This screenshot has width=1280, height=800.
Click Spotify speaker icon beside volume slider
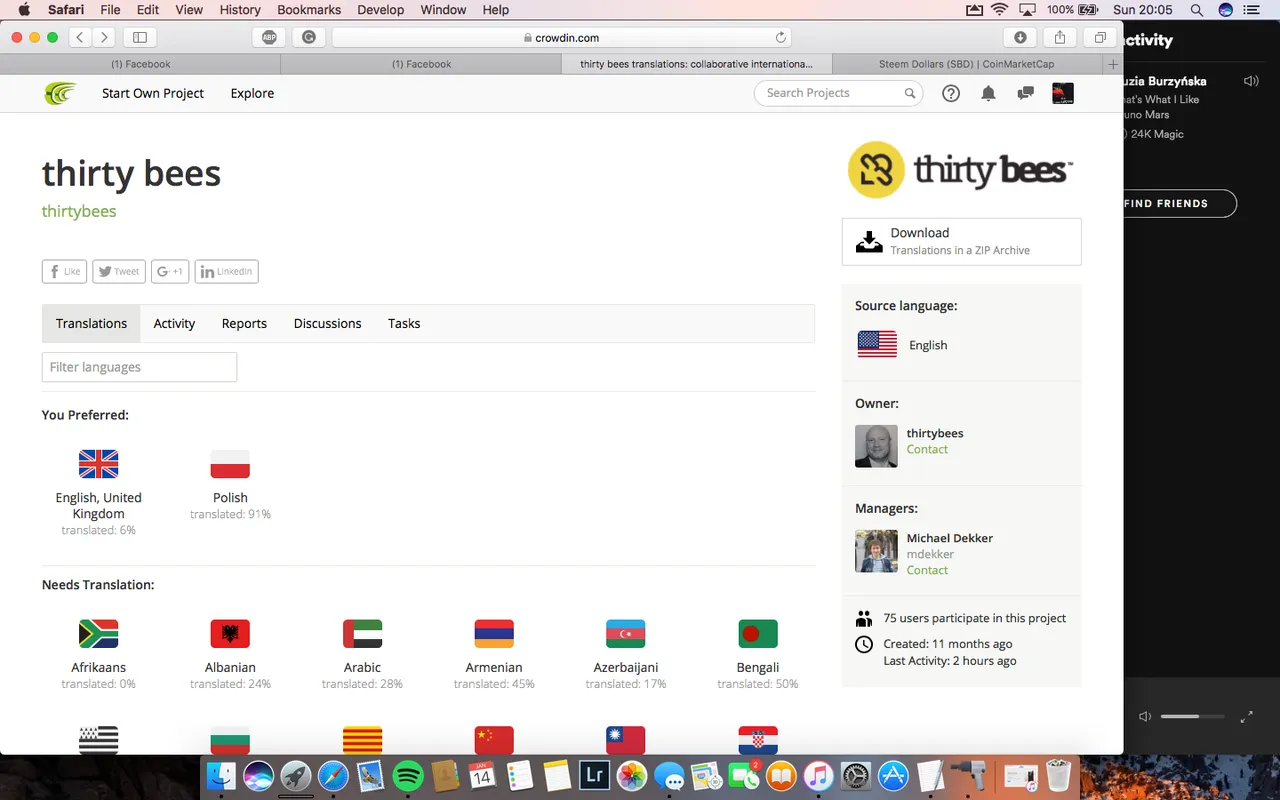[x=1145, y=717]
